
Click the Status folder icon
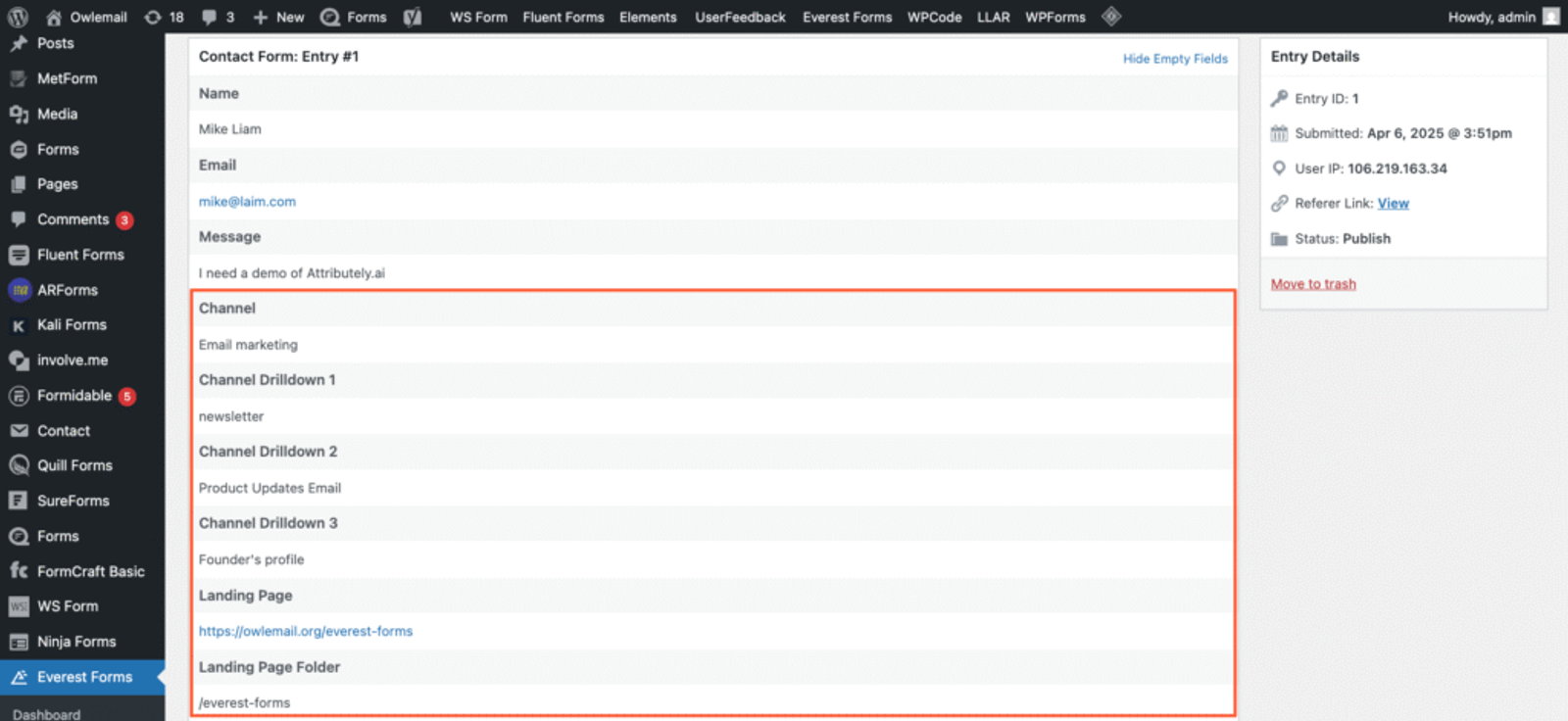(x=1279, y=239)
